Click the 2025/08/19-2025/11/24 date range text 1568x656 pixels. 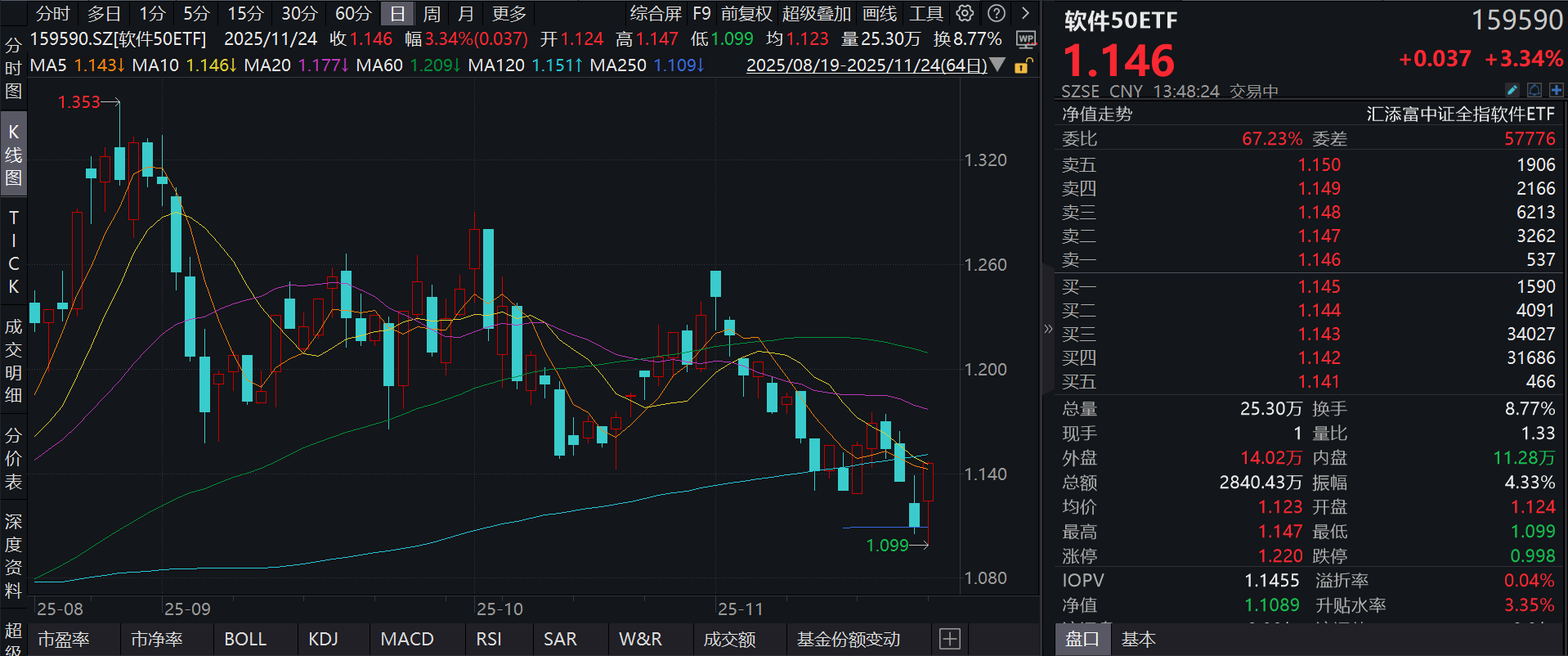(866, 65)
